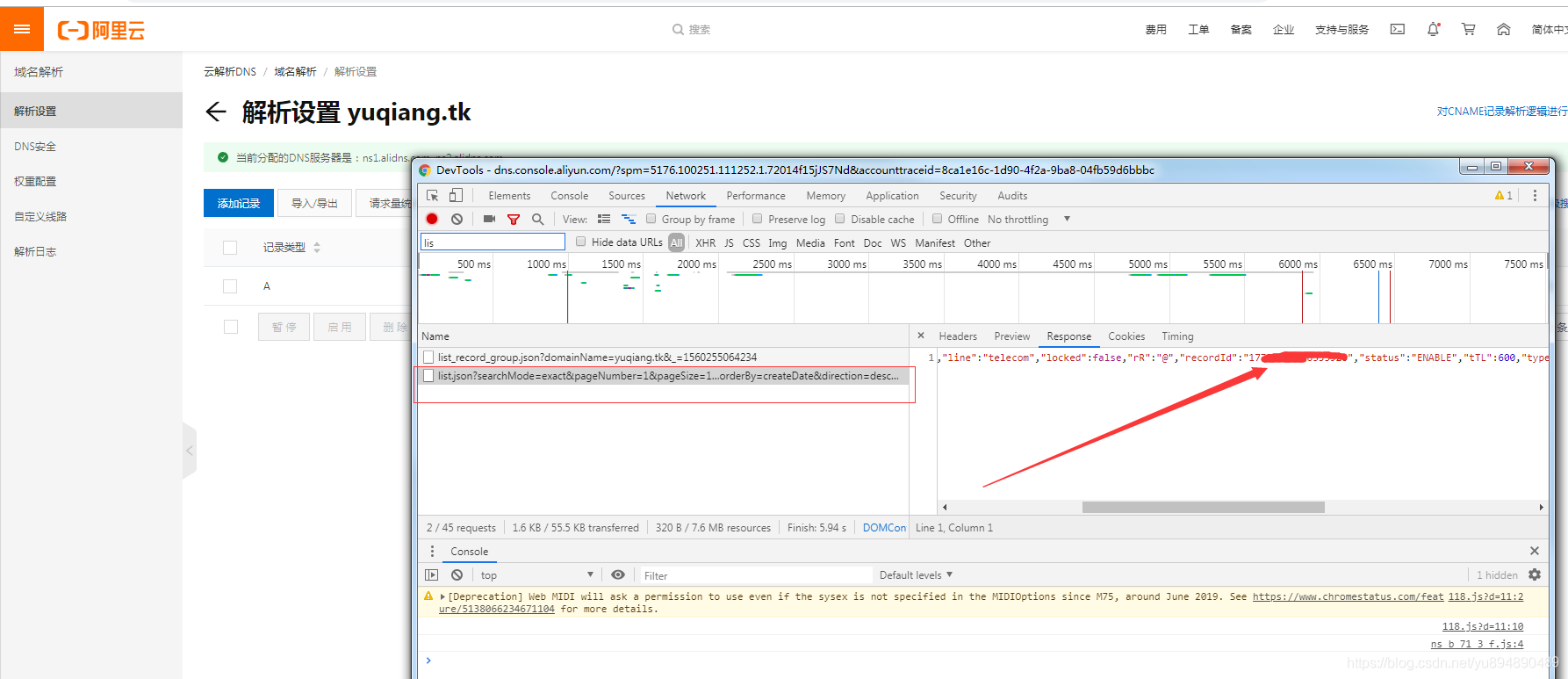Open the 简体中文 language dropdown

[1550, 29]
